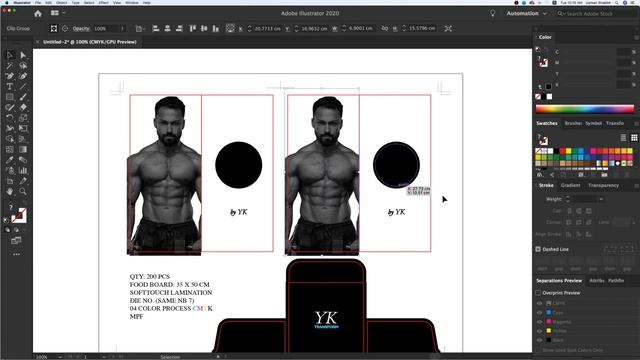Open the arrange documents dropdown
The height and width of the screenshot is (360, 640).
(x=58, y=13)
